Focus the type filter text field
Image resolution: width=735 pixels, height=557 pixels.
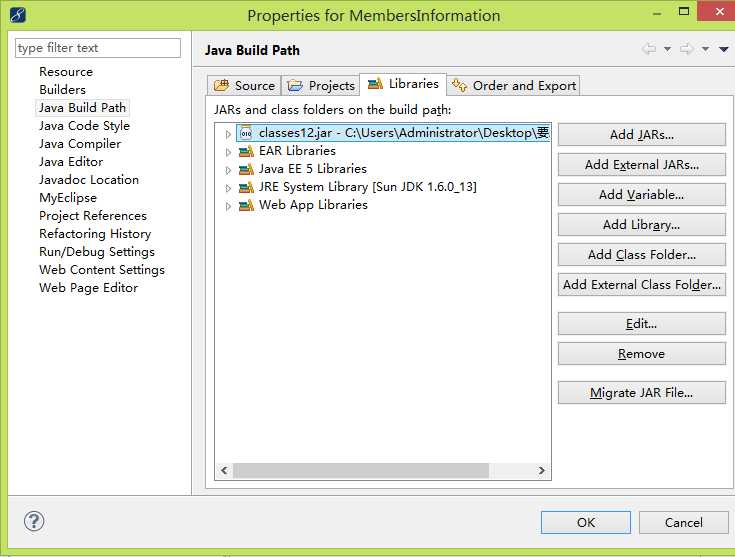tap(98, 48)
